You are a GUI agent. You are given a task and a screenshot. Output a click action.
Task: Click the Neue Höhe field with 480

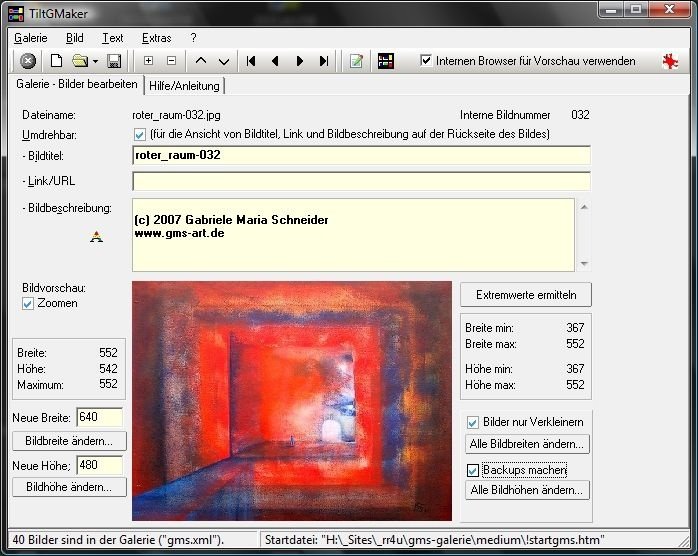coord(100,465)
